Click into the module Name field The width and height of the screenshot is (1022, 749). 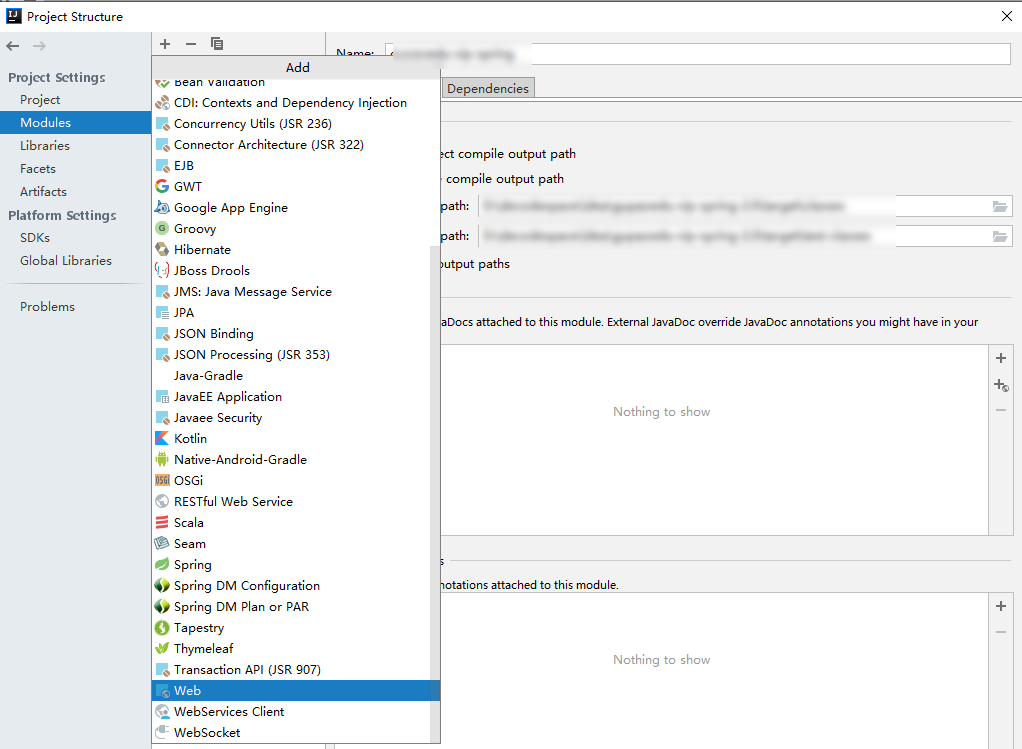click(x=697, y=53)
